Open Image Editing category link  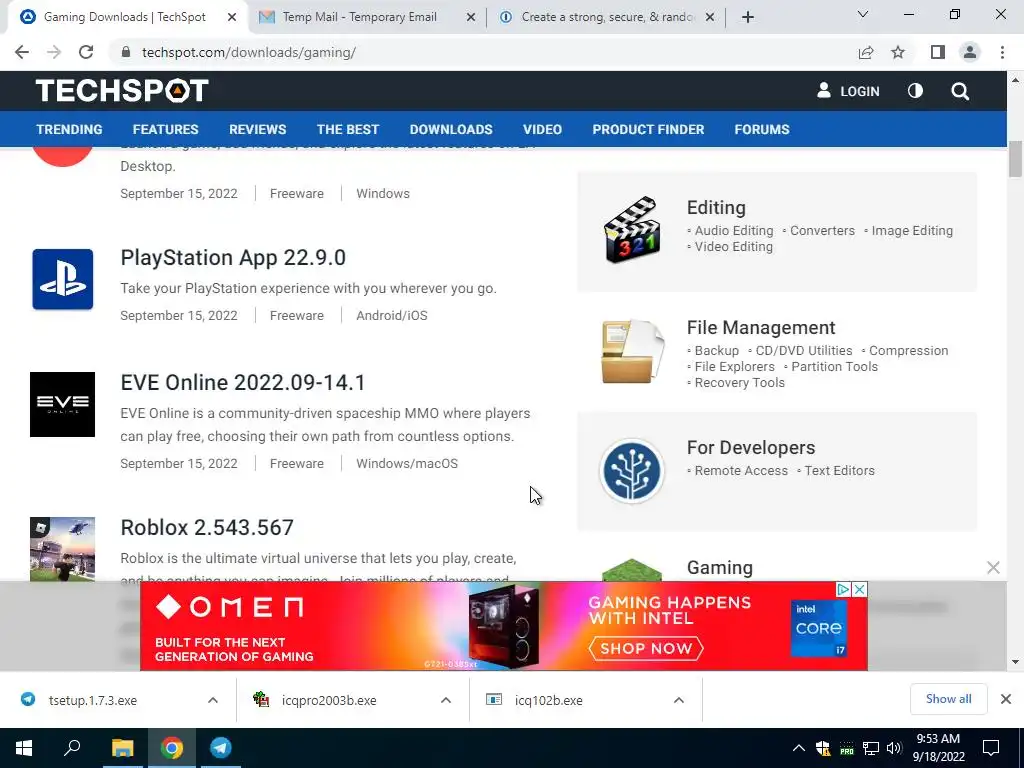912,231
